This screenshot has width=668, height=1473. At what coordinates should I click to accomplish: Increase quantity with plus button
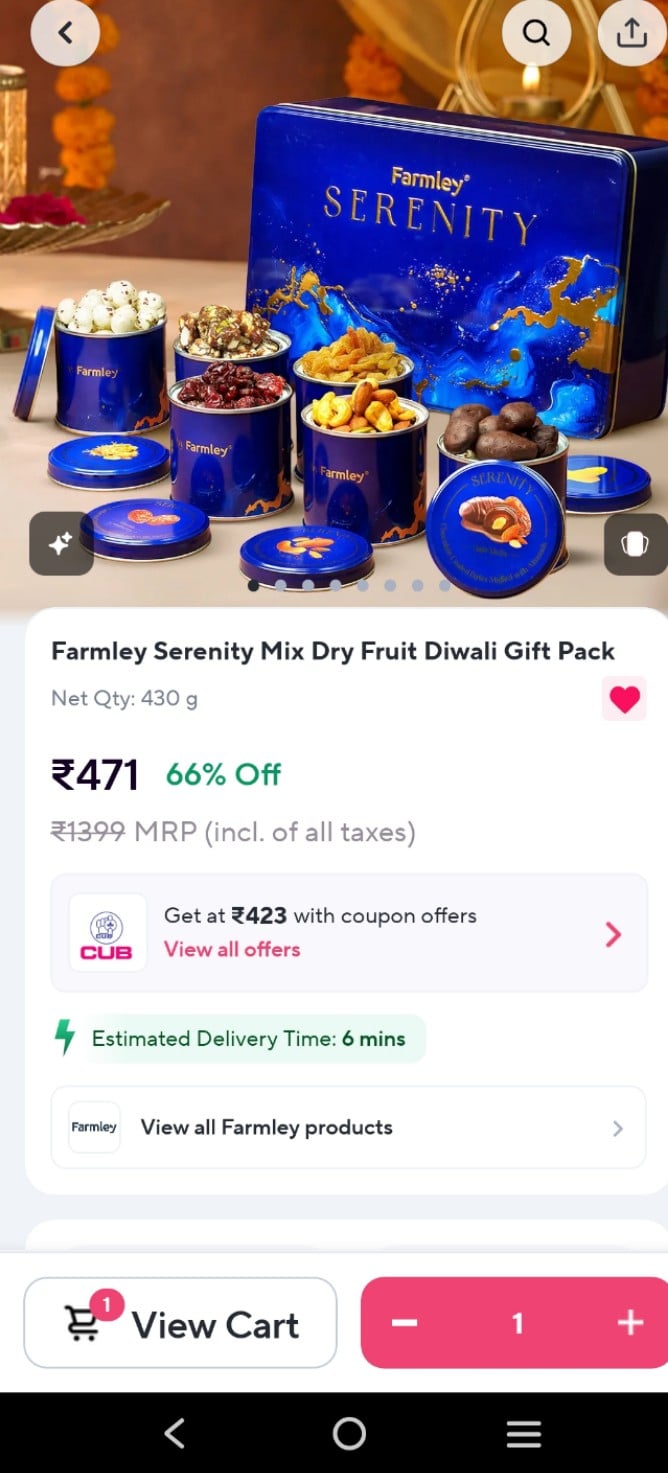pos(630,1323)
